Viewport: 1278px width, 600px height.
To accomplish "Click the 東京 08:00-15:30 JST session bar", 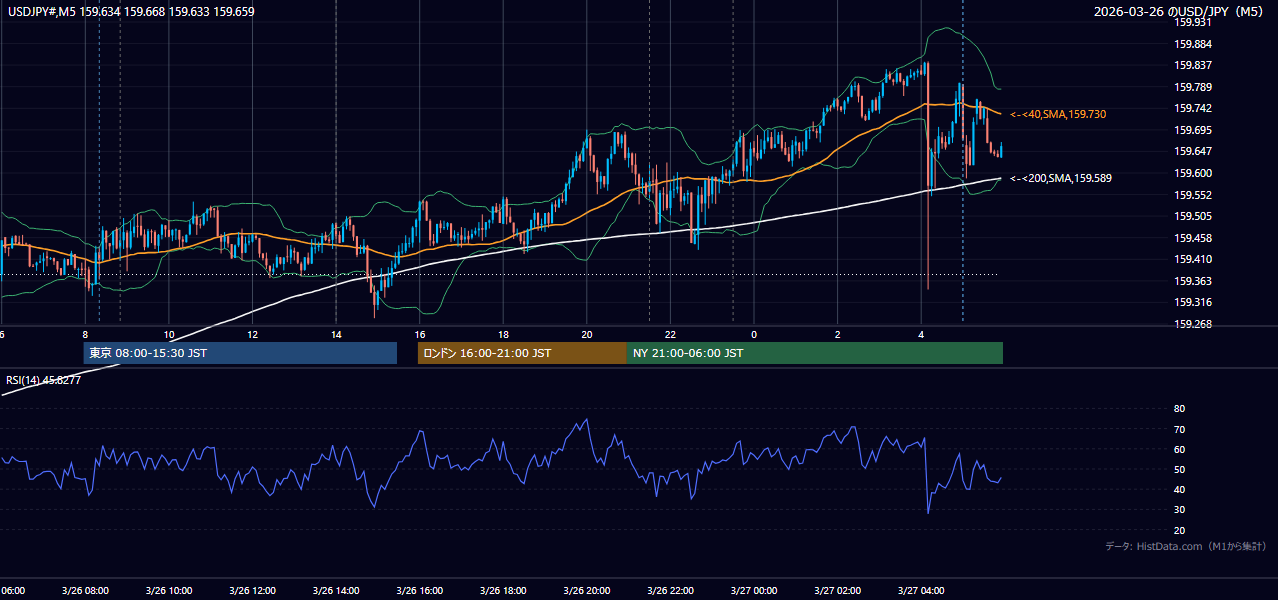I will click(x=240, y=353).
